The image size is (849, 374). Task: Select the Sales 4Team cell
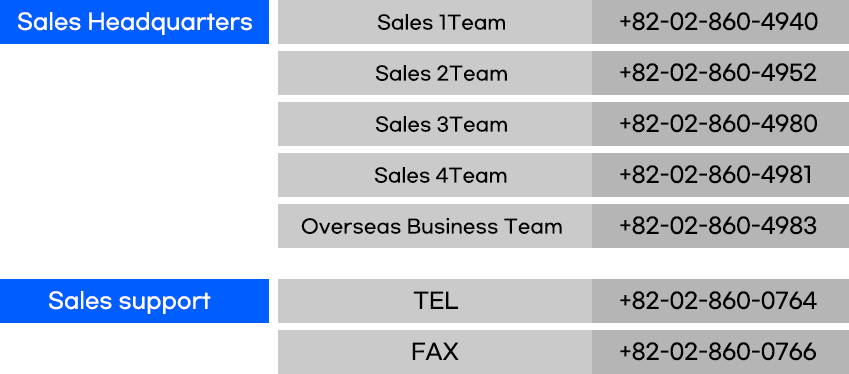click(435, 175)
